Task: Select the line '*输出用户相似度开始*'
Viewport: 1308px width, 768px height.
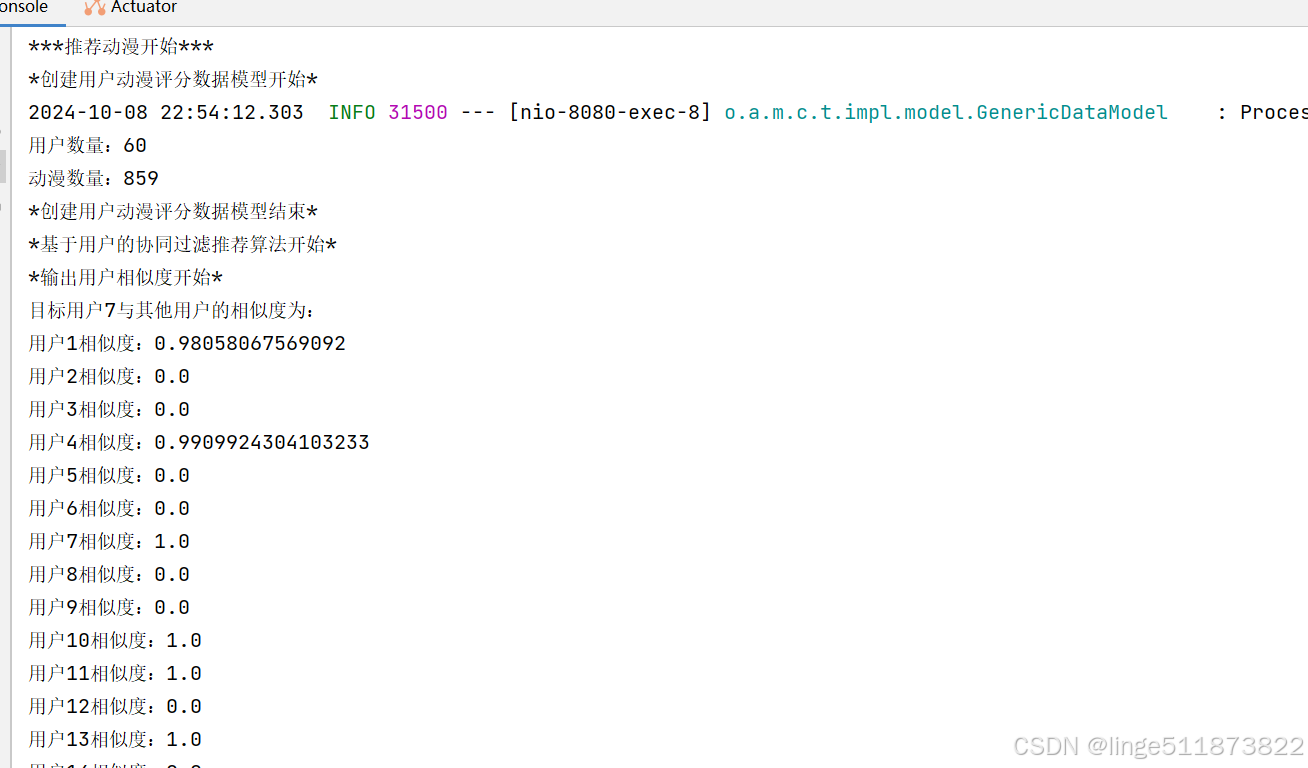Action: [126, 278]
